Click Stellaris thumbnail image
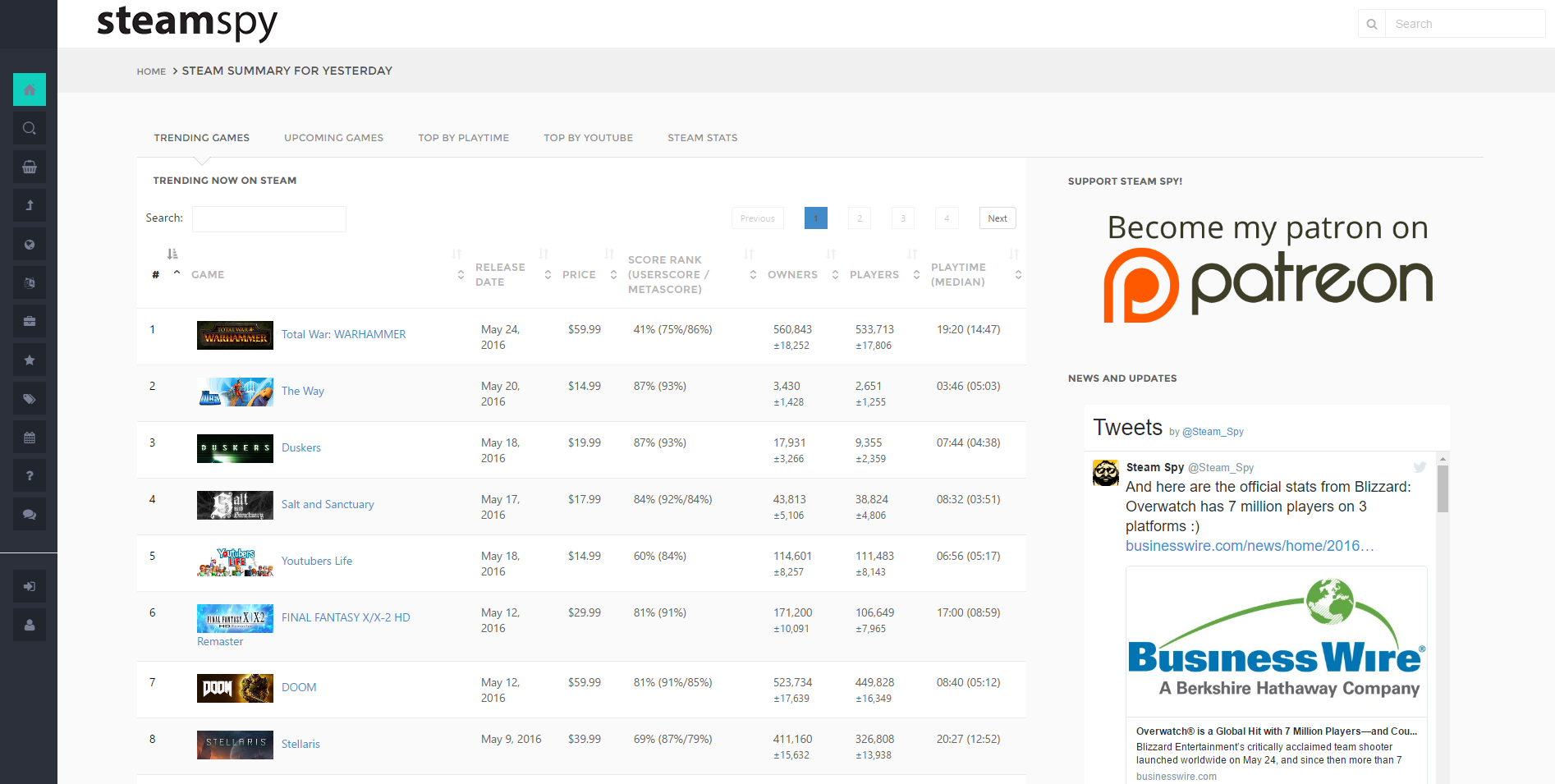The width and height of the screenshot is (1555, 784). tap(235, 745)
